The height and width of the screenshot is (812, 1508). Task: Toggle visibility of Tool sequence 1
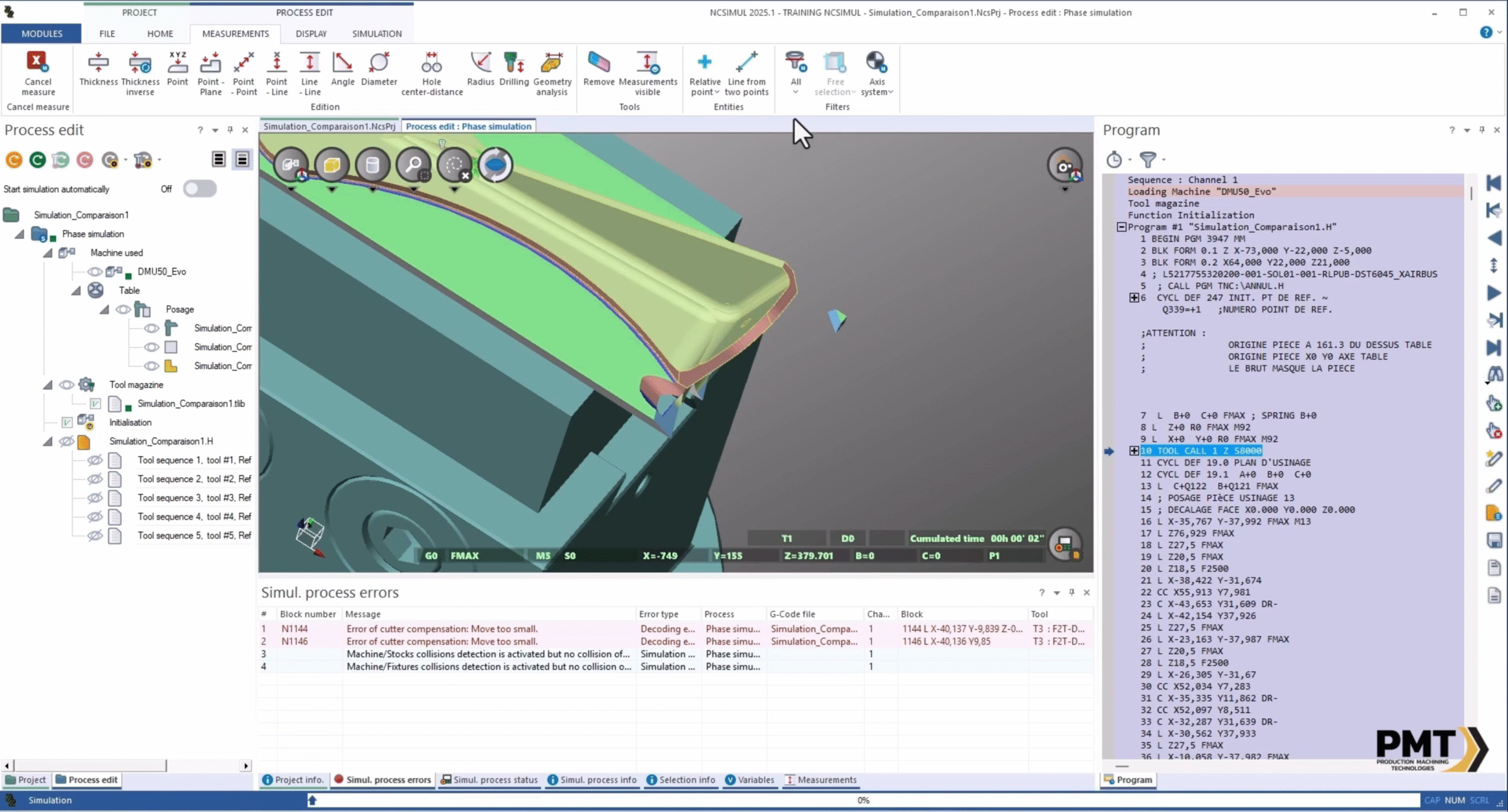(94, 460)
